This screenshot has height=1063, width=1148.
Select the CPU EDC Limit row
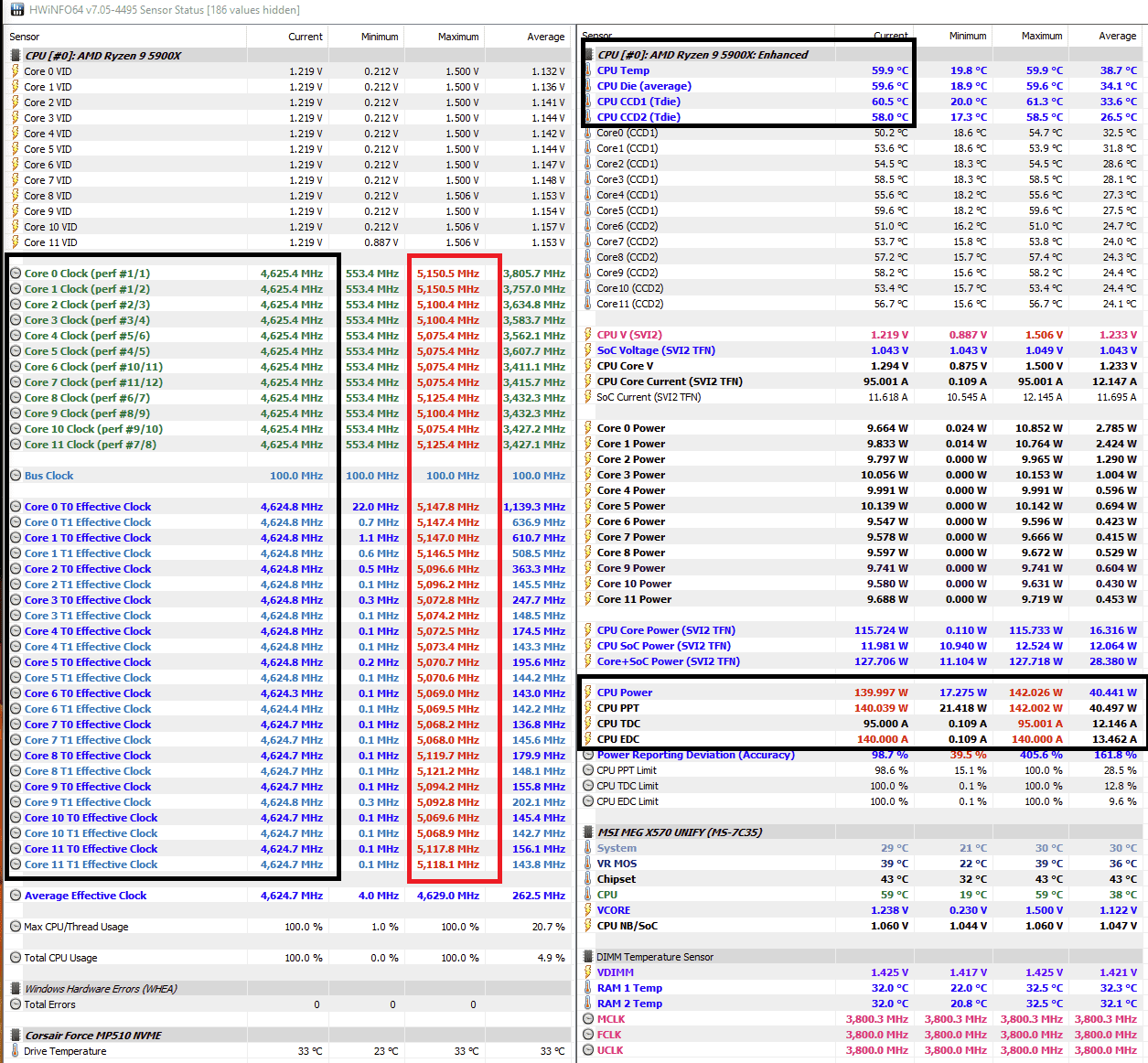(x=863, y=801)
